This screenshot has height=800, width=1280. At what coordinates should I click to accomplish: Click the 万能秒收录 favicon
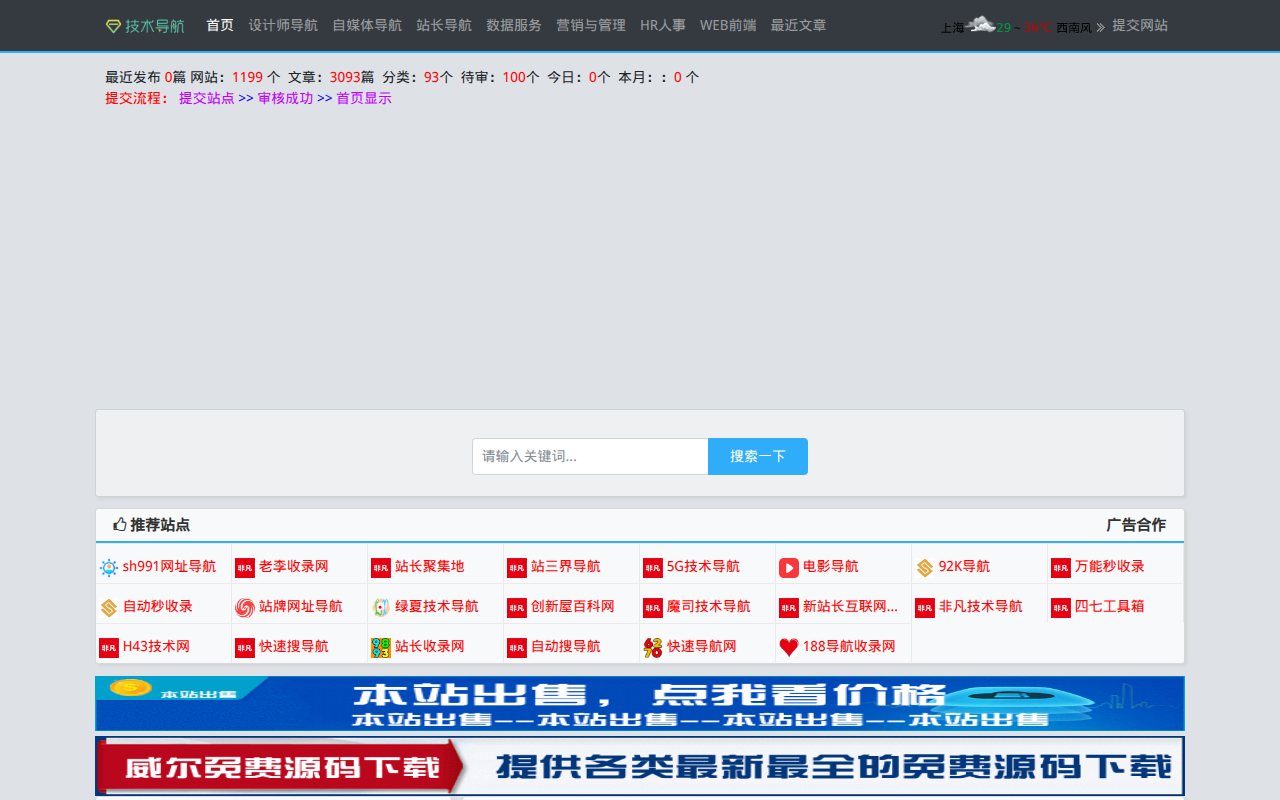[x=1061, y=568]
